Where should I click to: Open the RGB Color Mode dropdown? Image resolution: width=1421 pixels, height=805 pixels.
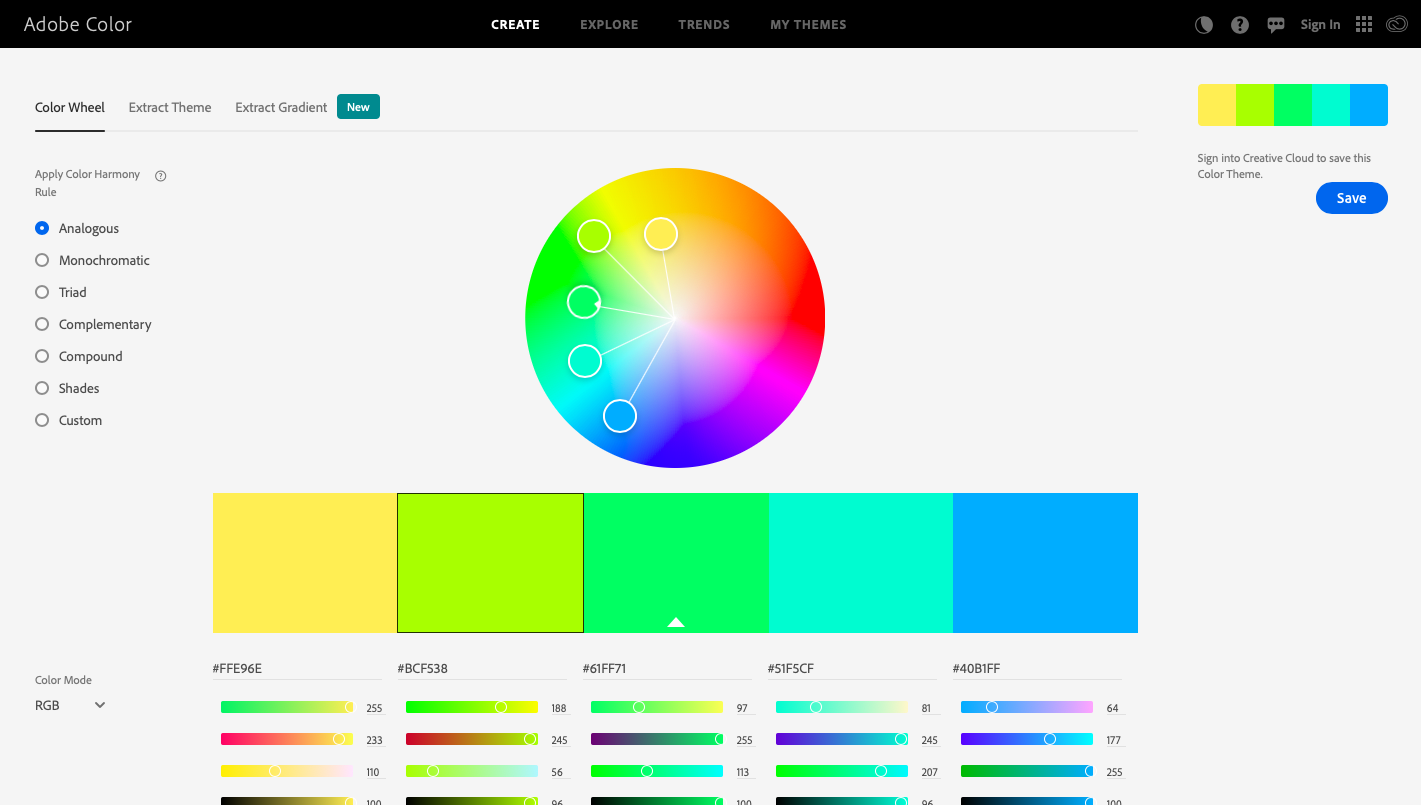coord(69,705)
